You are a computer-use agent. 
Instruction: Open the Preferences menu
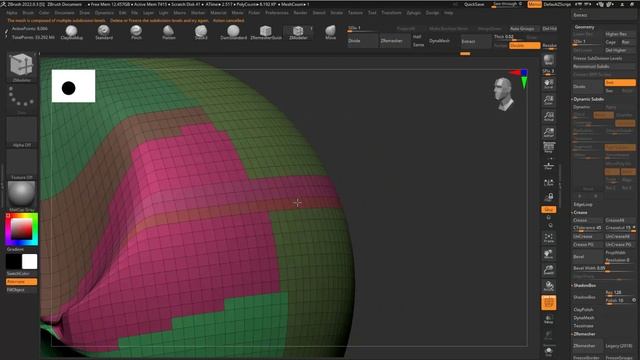[x=277, y=13]
